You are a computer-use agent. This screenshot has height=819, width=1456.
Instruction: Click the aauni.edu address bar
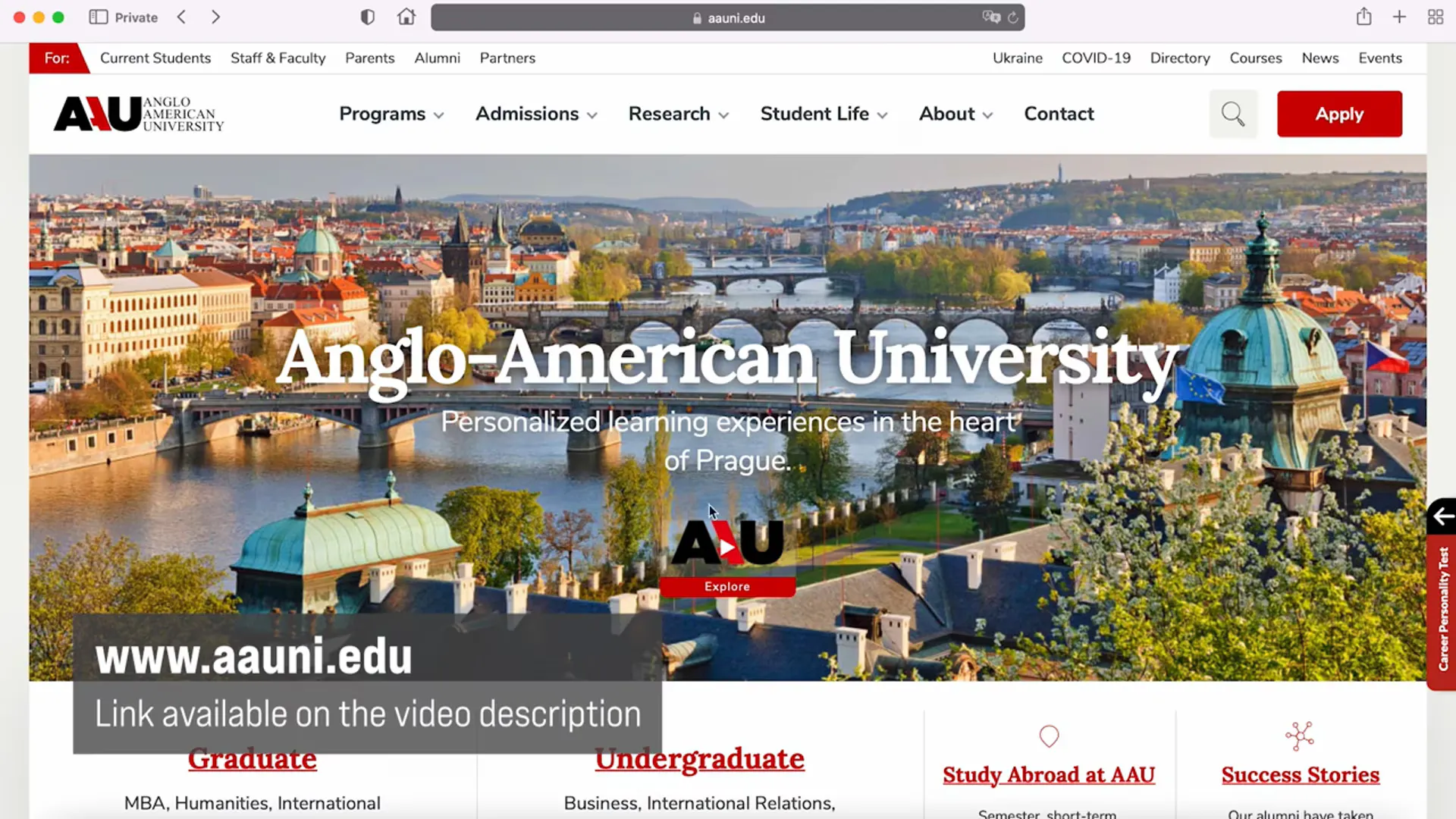click(727, 17)
